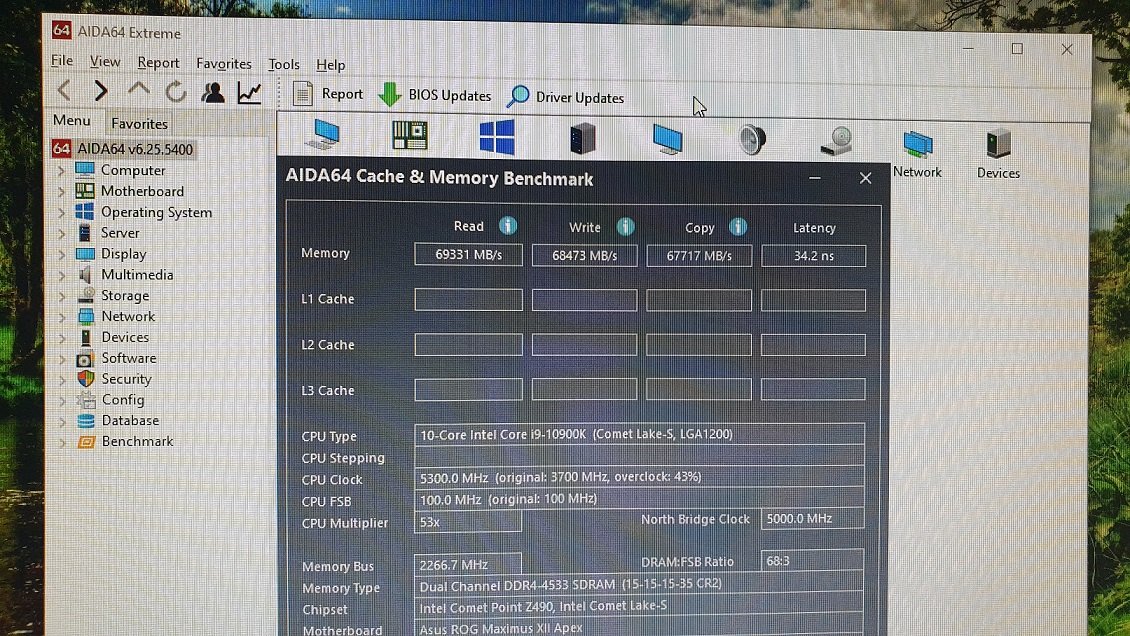The height and width of the screenshot is (636, 1130).
Task: Open the Computer icon in the main pane
Action: coord(323,134)
